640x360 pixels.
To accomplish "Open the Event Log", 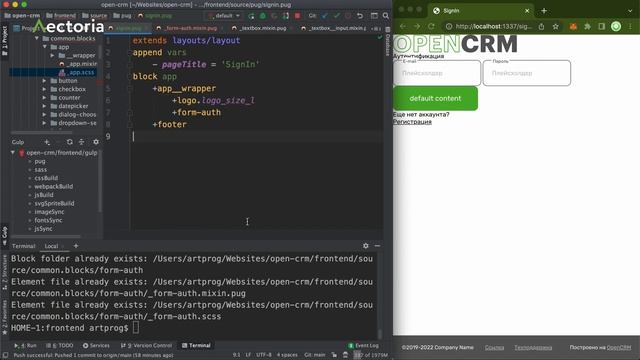I will [363, 345].
